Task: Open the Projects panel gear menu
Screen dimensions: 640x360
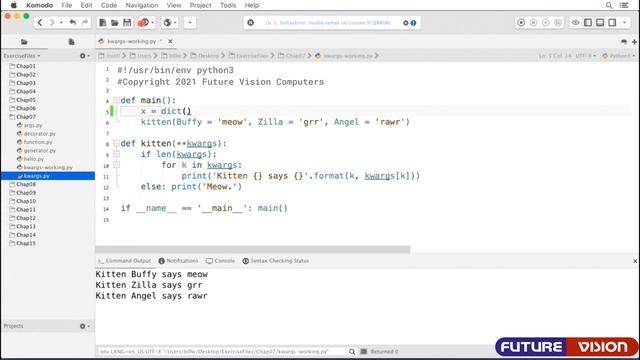Action: click(85, 326)
